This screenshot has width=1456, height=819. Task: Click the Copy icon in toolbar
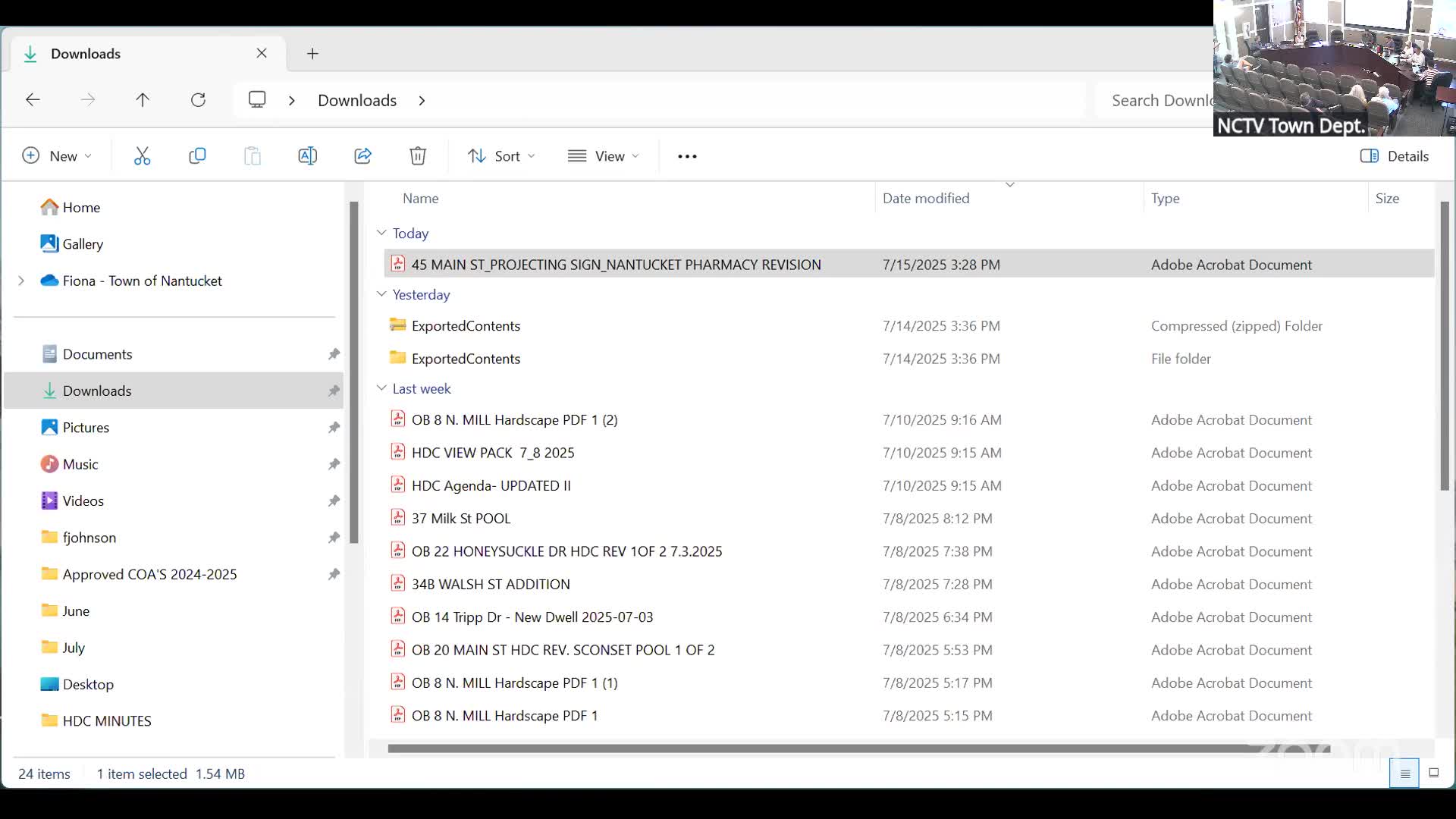point(197,156)
